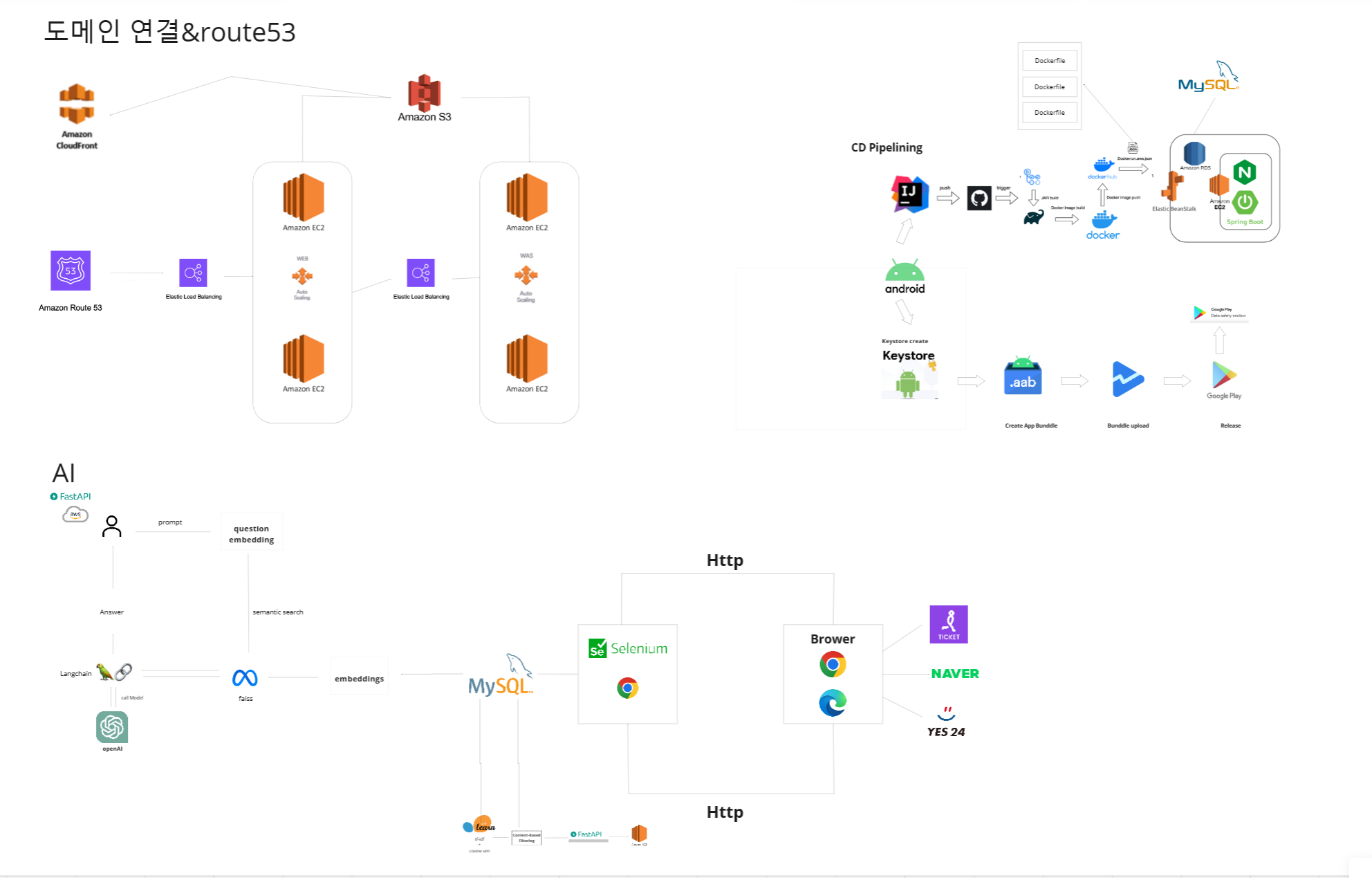Select the IntelliJ IDEA logo
The width and height of the screenshot is (1372, 878).
click(909, 194)
